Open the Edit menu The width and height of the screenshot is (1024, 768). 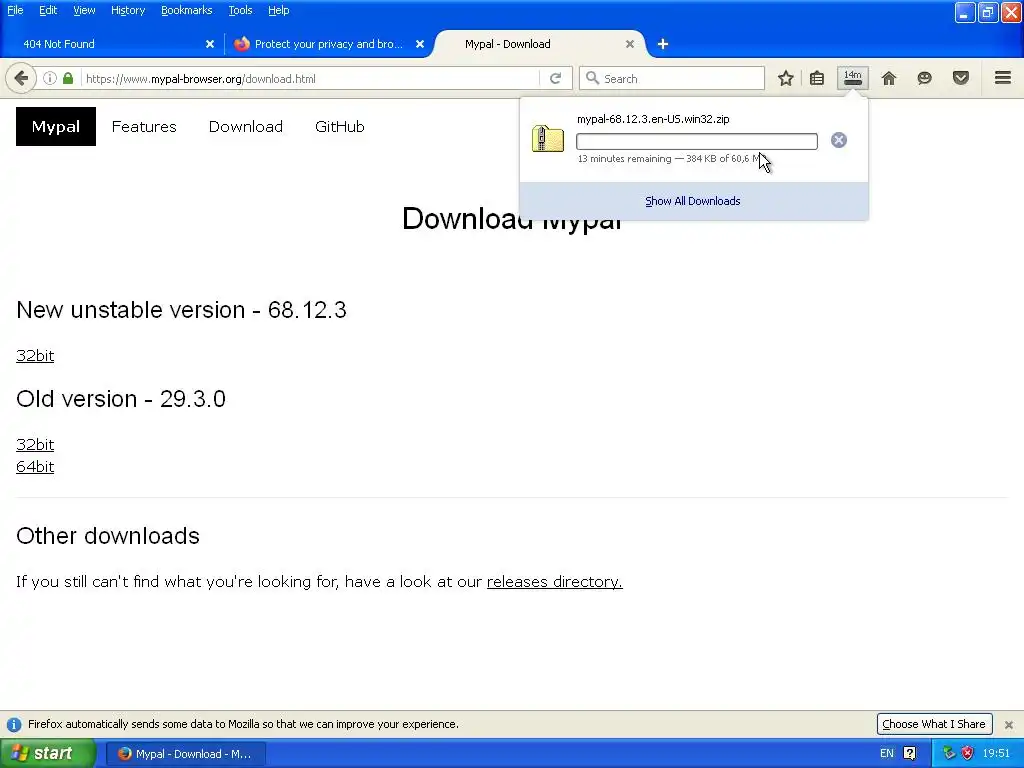click(x=48, y=10)
